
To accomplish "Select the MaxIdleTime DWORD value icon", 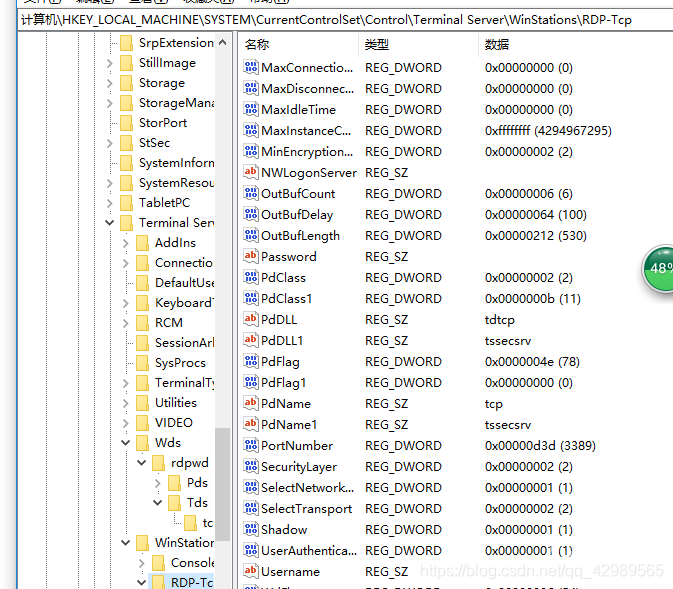I will [251, 109].
